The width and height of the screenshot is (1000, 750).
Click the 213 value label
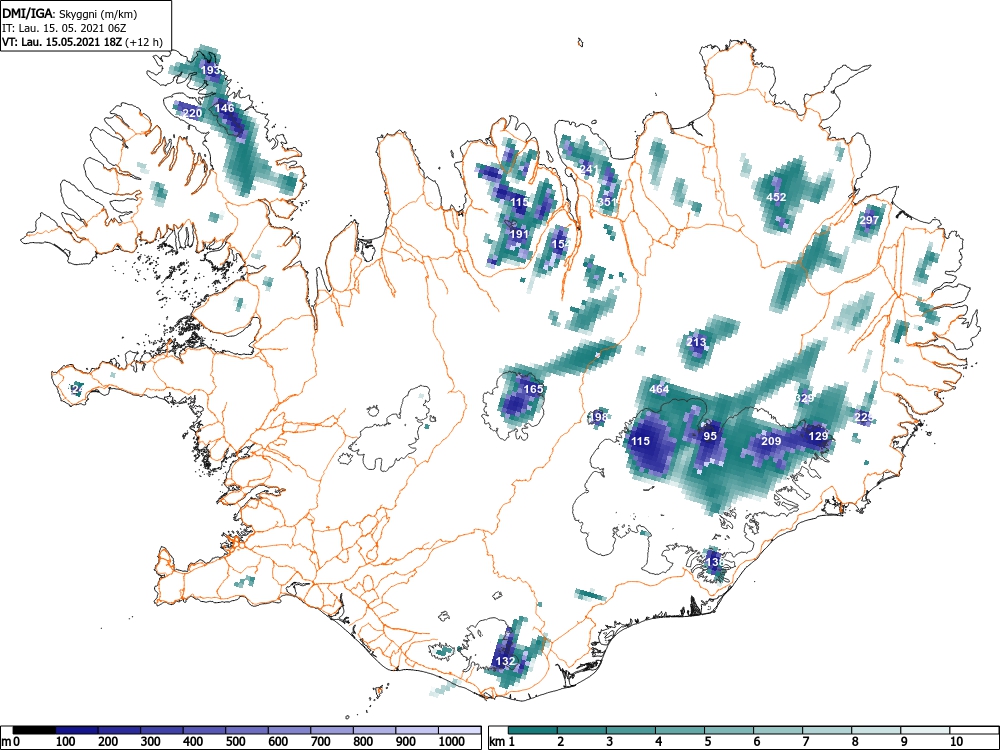click(696, 342)
